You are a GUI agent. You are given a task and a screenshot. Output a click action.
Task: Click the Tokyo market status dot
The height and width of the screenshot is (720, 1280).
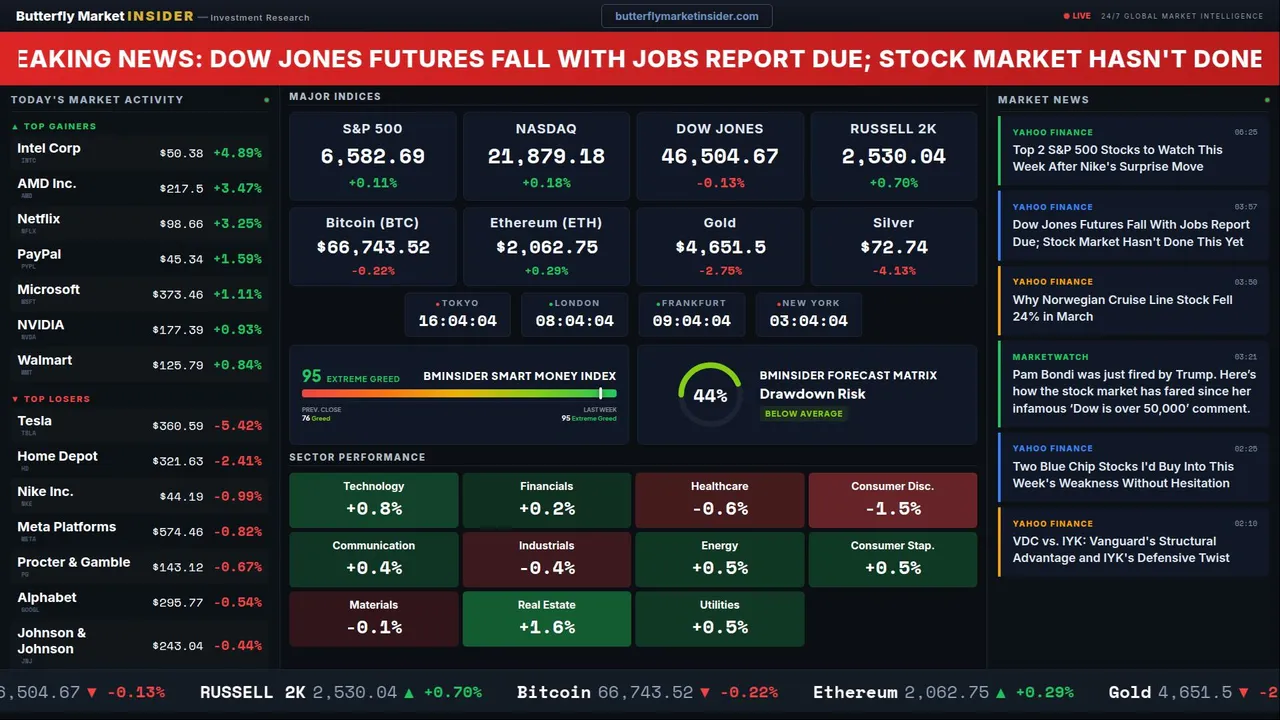(437, 303)
